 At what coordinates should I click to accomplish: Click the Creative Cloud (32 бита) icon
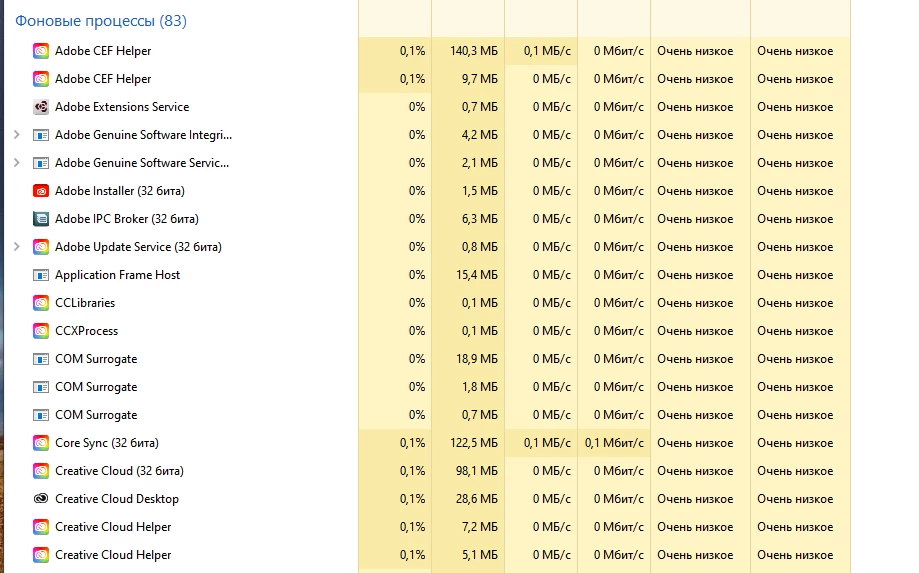click(40, 471)
